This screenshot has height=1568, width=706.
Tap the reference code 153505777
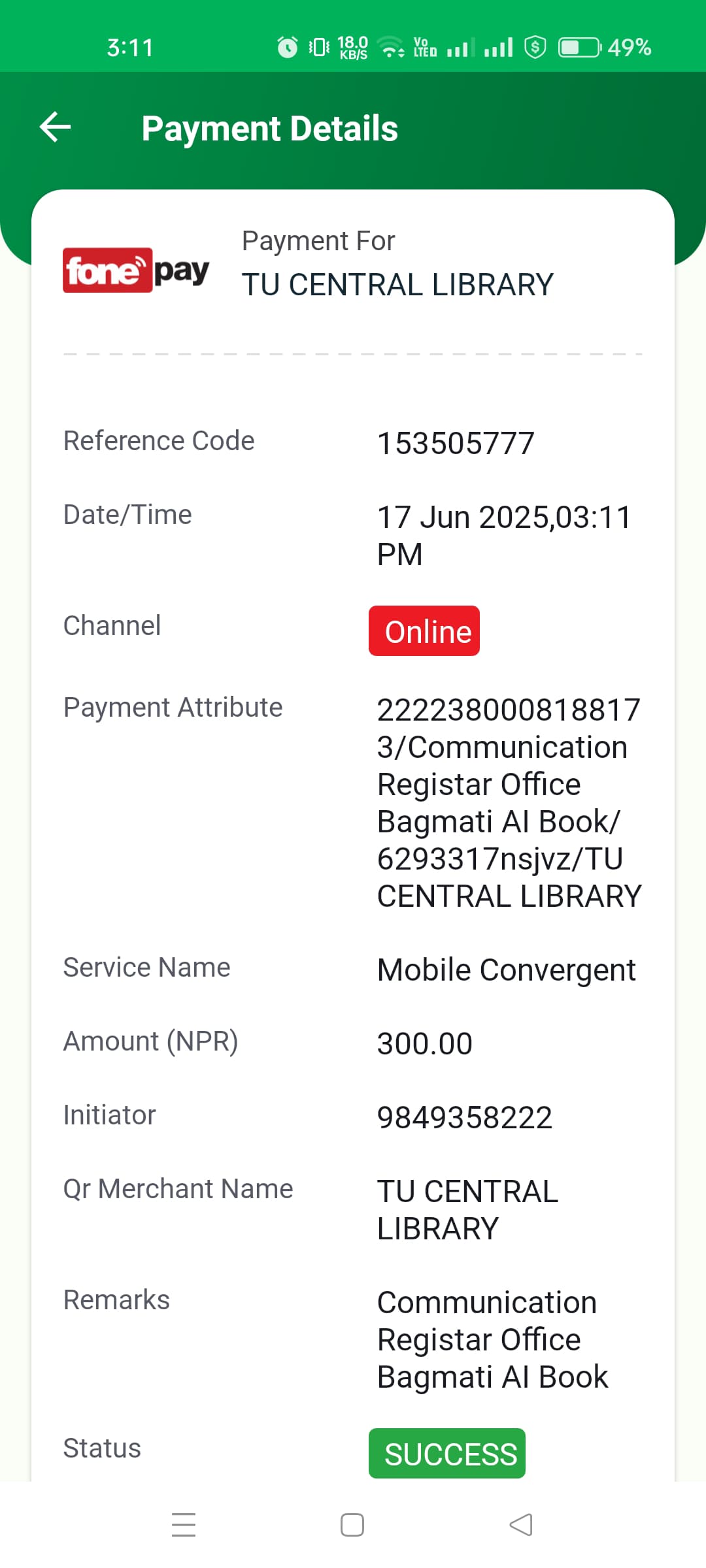tap(456, 443)
